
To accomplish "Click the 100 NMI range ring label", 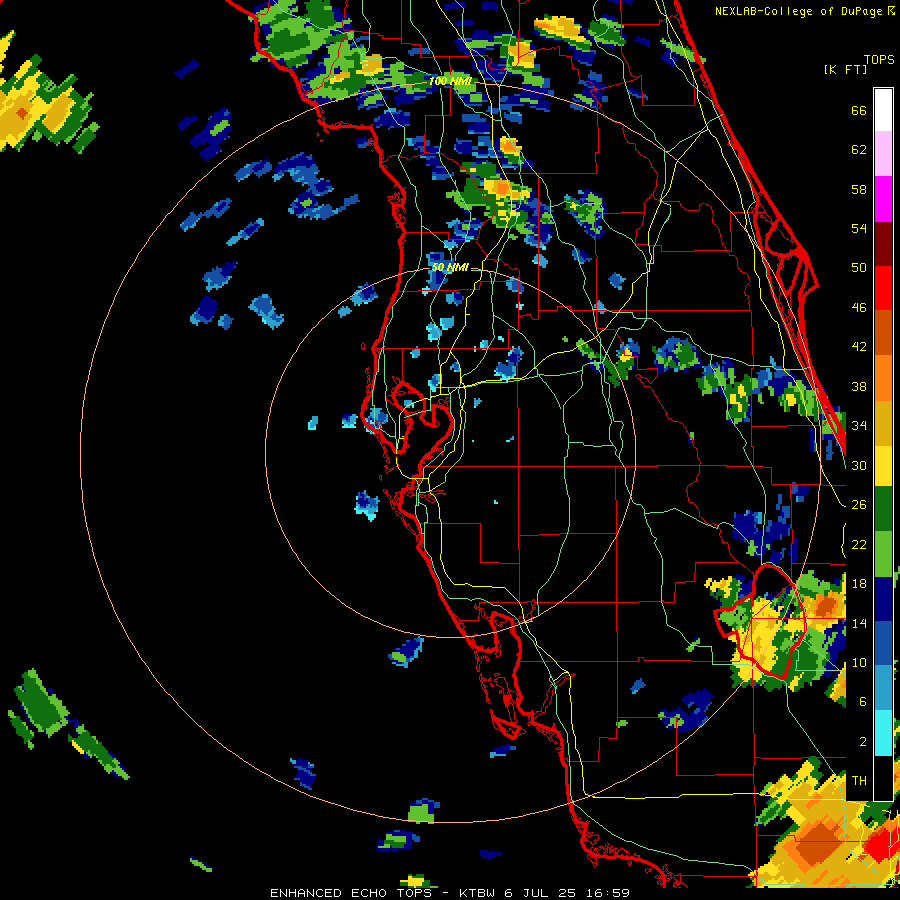I will coord(451,81).
